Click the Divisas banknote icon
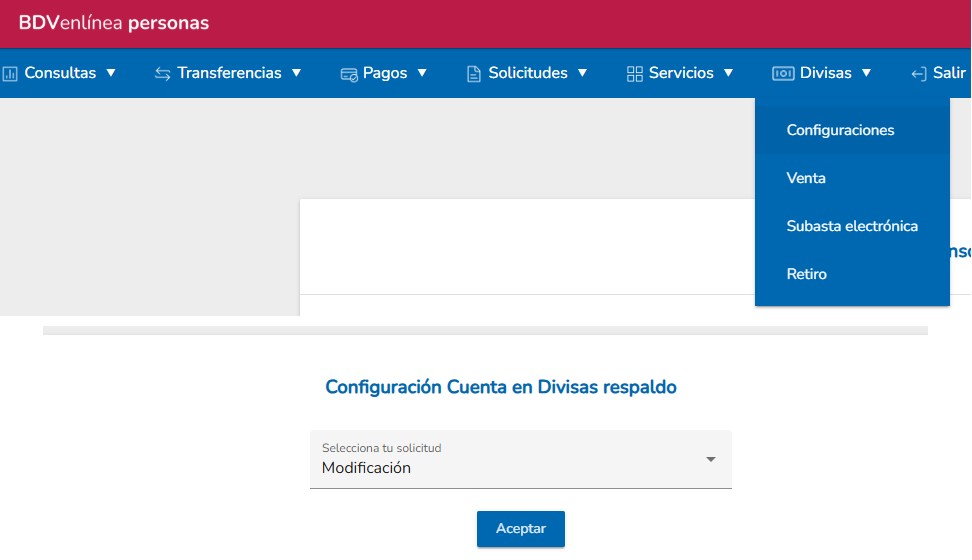The width and height of the screenshot is (972, 560). pyautogui.click(x=783, y=73)
